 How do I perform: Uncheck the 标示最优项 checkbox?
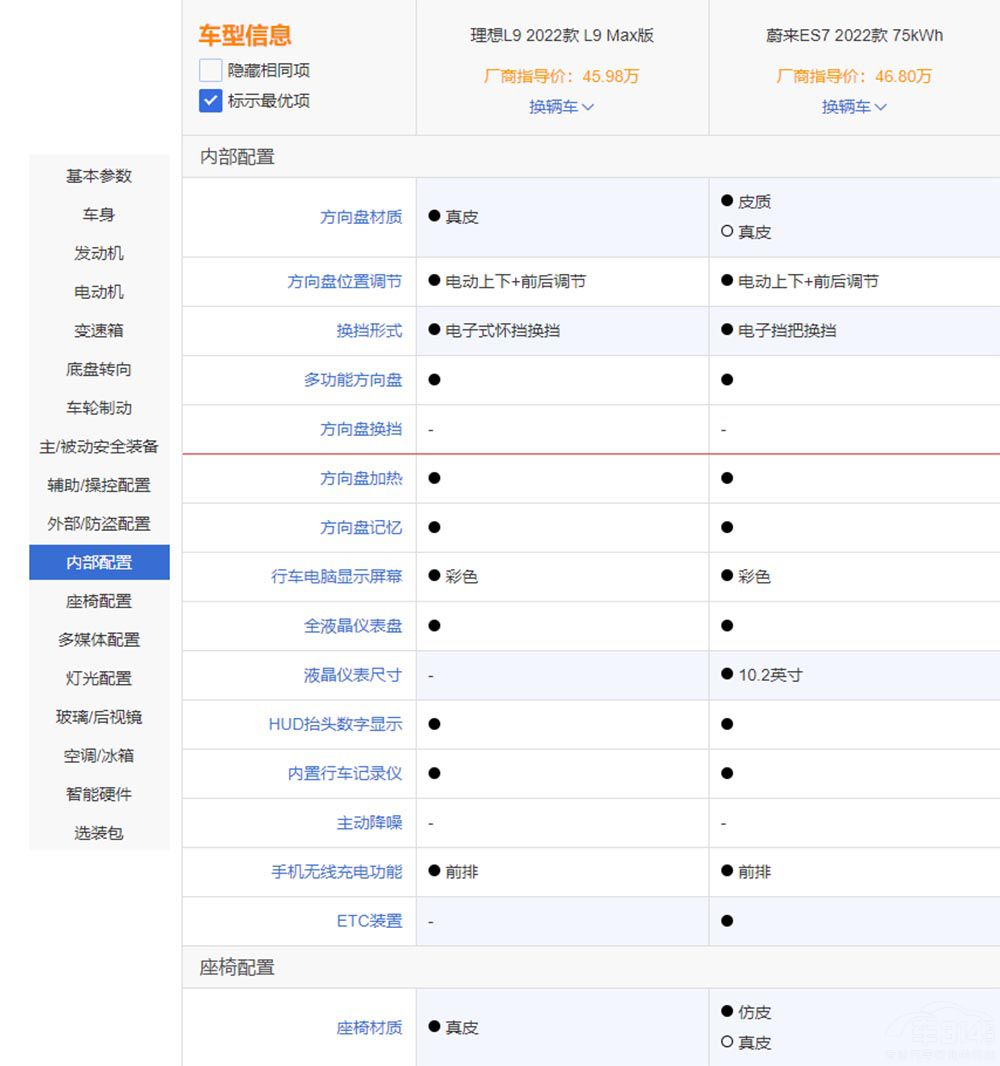tap(210, 100)
